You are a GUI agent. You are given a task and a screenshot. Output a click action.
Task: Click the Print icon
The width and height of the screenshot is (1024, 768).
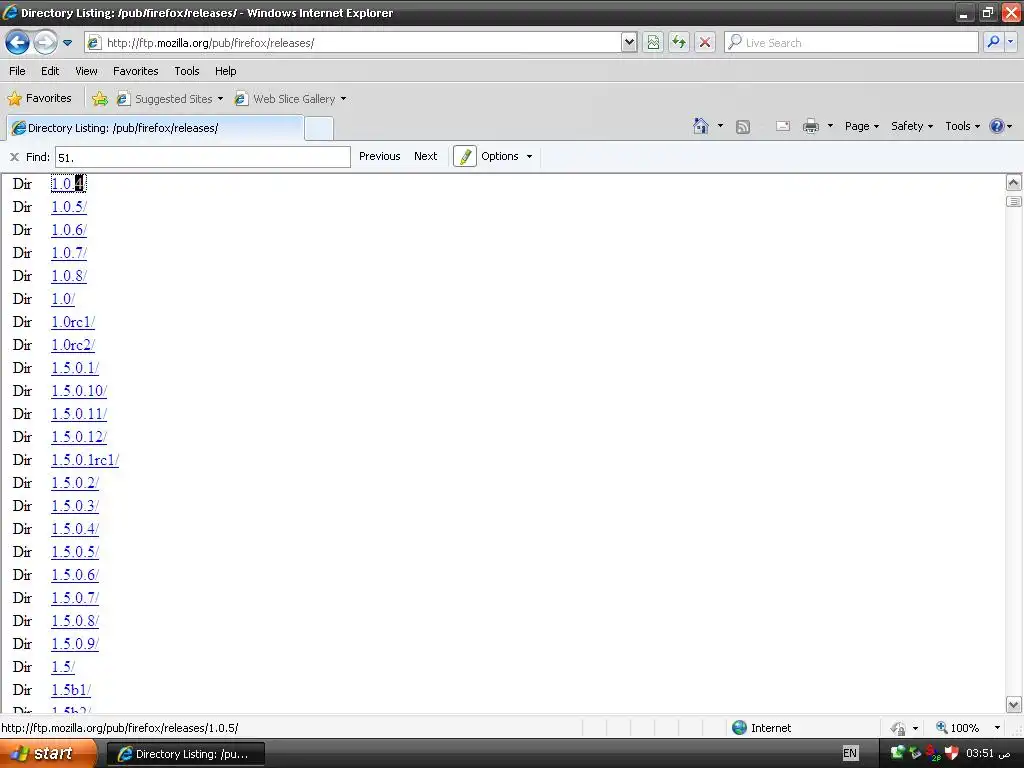click(x=810, y=126)
